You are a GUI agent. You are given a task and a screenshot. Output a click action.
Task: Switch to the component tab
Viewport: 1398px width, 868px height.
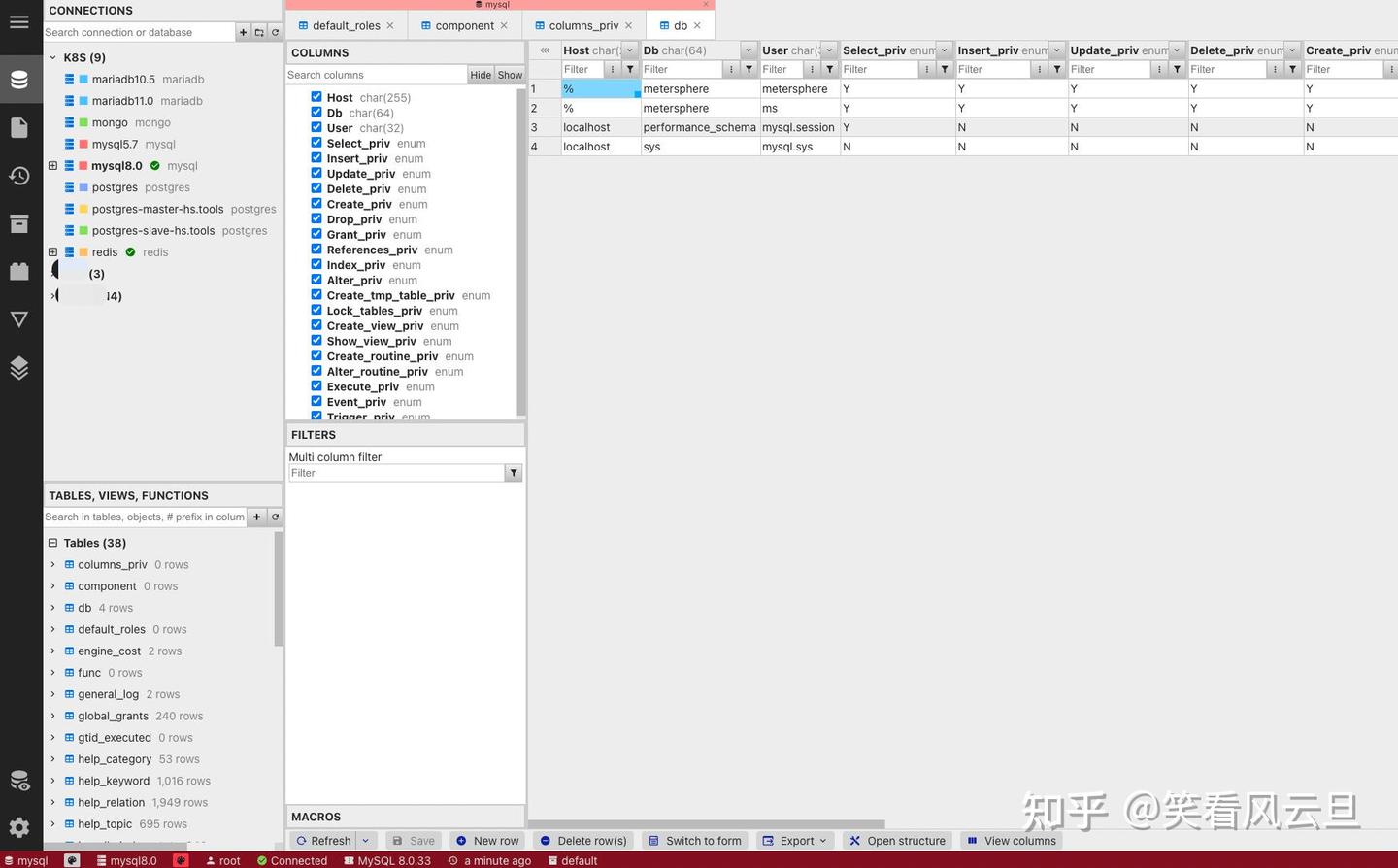click(x=464, y=24)
